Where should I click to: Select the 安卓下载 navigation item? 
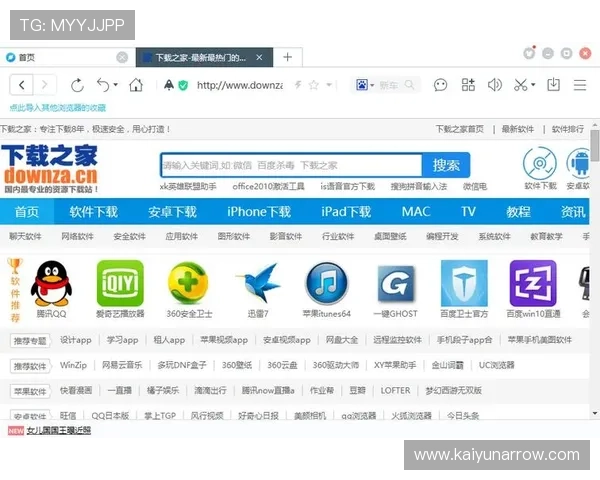click(172, 212)
